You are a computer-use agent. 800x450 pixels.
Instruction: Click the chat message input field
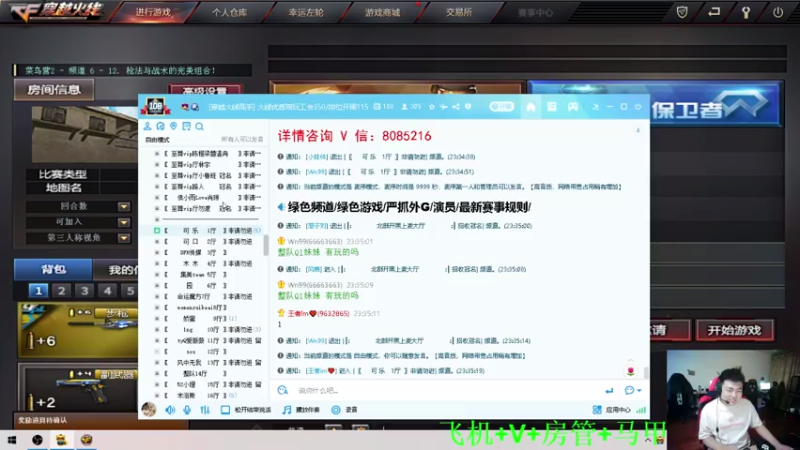tap(446, 390)
